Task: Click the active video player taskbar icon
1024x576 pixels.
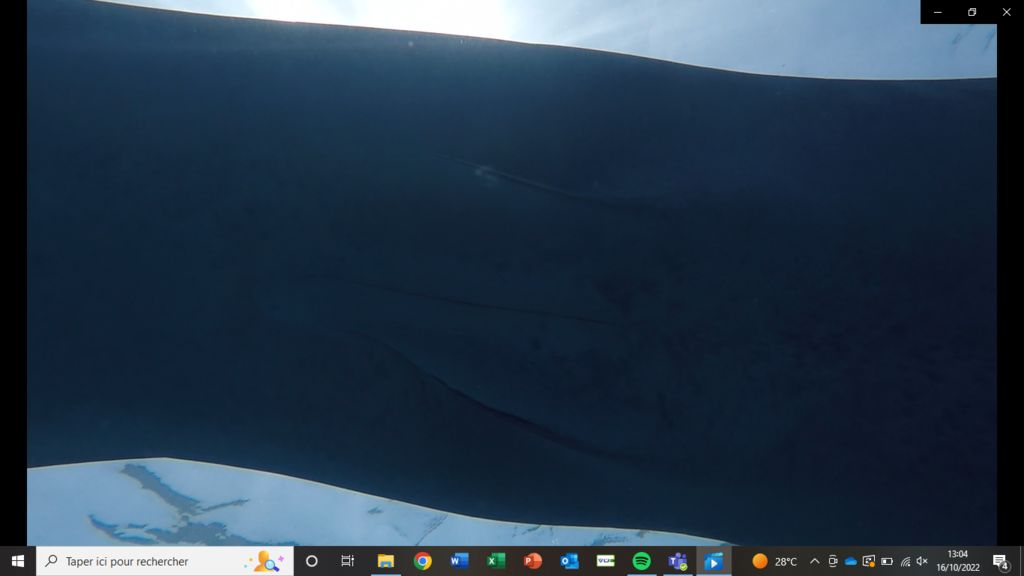Action: (x=713, y=561)
